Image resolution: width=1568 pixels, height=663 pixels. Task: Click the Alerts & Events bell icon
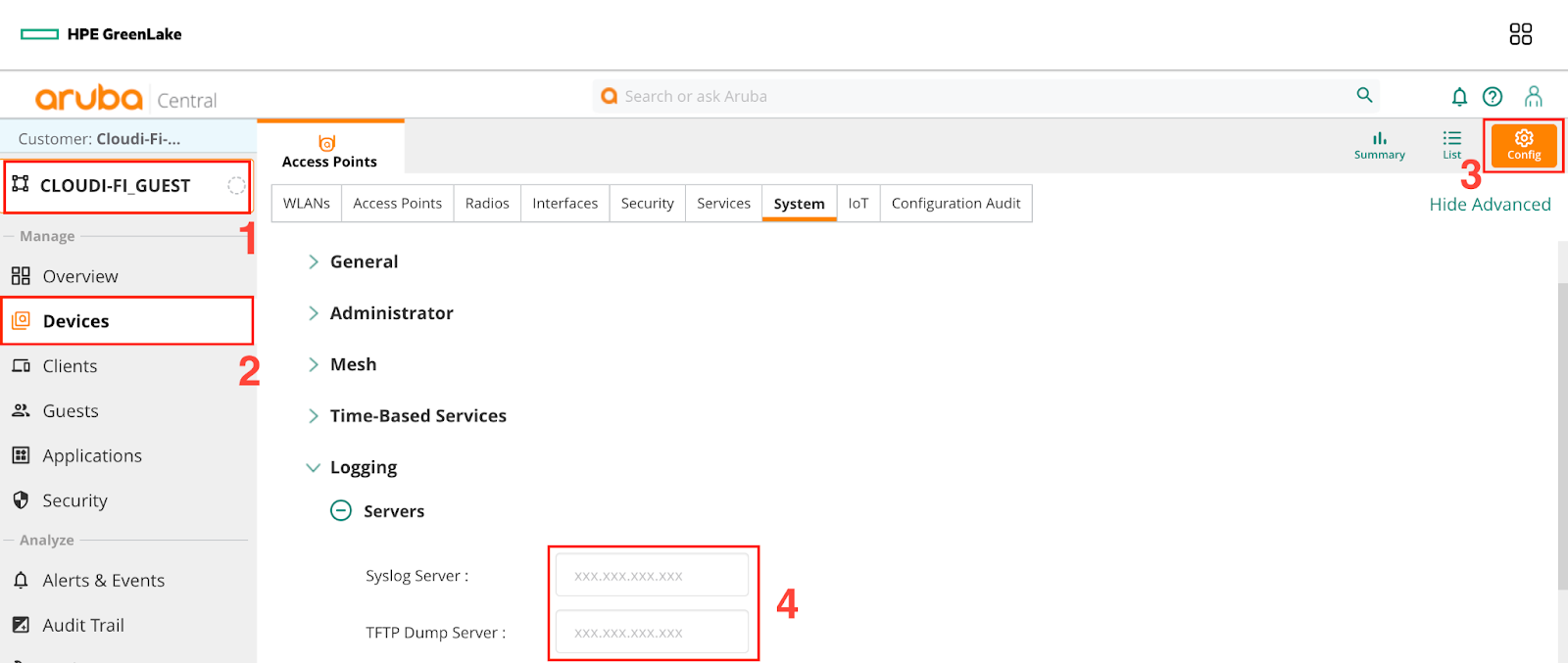[x=21, y=580]
